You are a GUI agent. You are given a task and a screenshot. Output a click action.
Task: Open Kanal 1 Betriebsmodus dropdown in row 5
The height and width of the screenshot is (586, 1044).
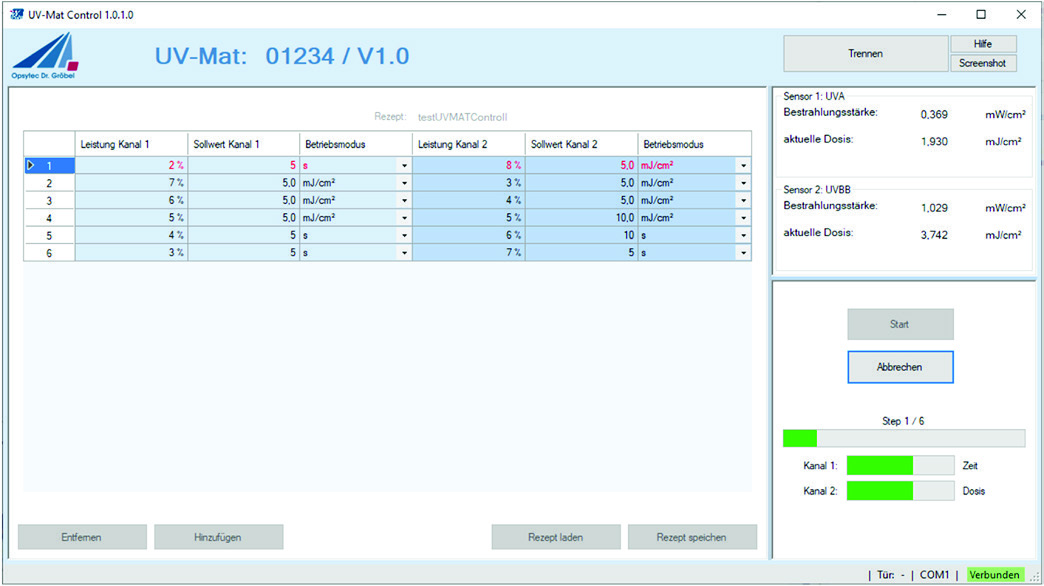[404, 235]
